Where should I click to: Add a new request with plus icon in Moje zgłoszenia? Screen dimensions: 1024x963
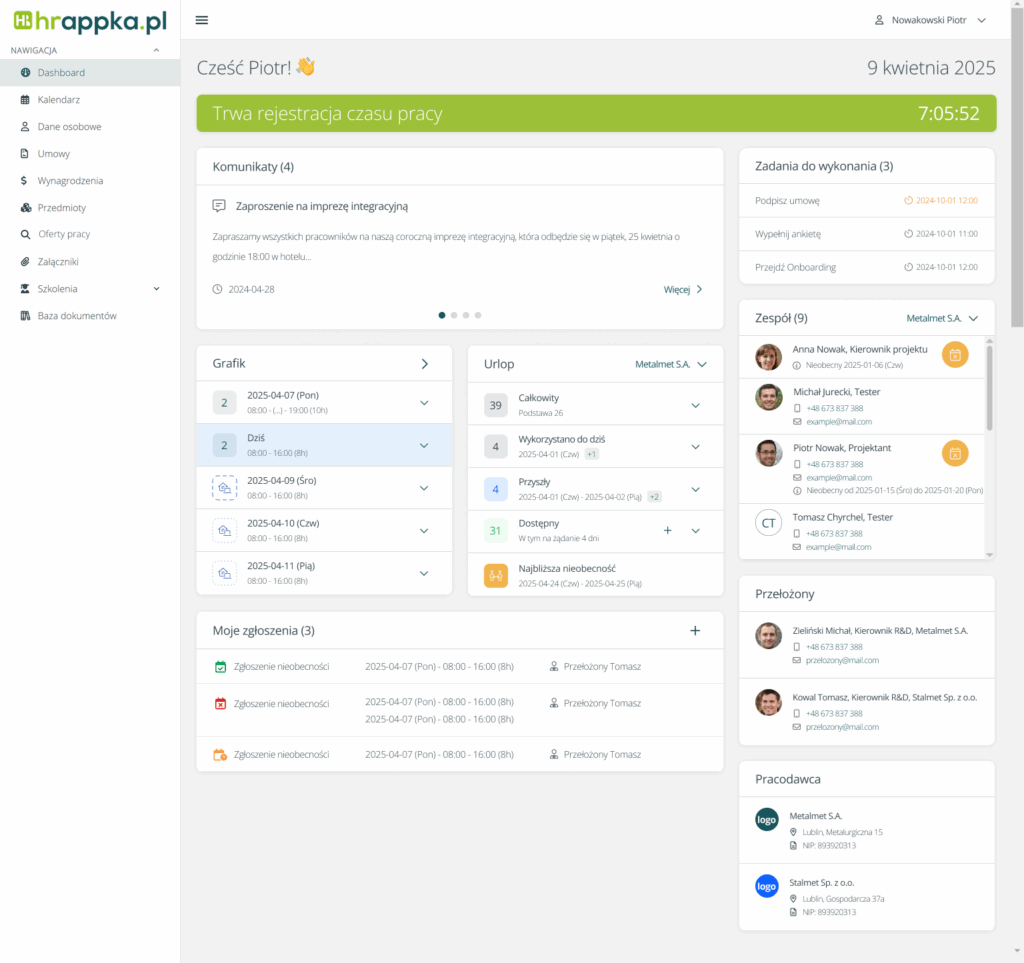click(x=695, y=630)
